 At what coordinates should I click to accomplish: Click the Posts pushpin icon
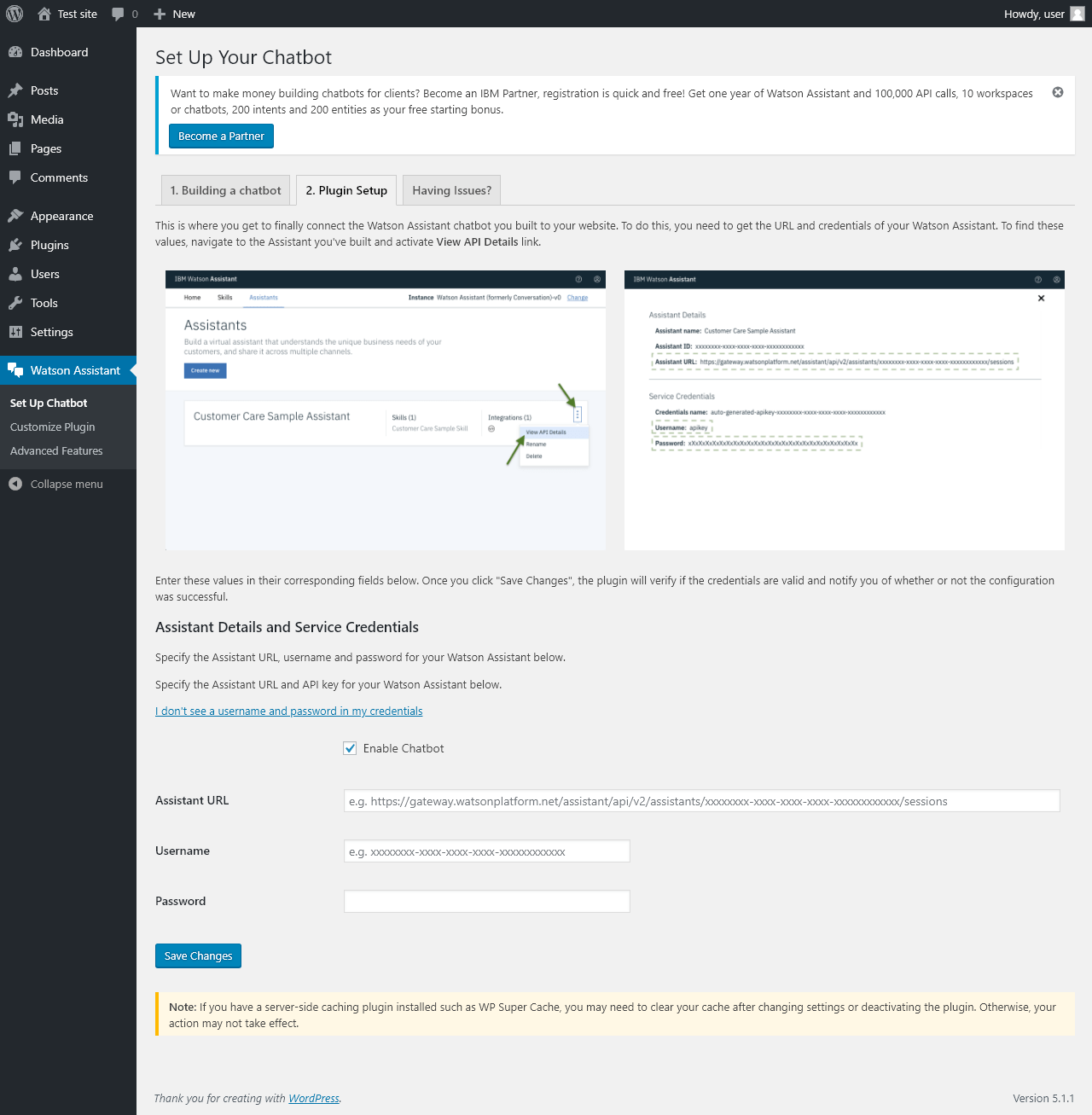pyautogui.click(x=15, y=90)
